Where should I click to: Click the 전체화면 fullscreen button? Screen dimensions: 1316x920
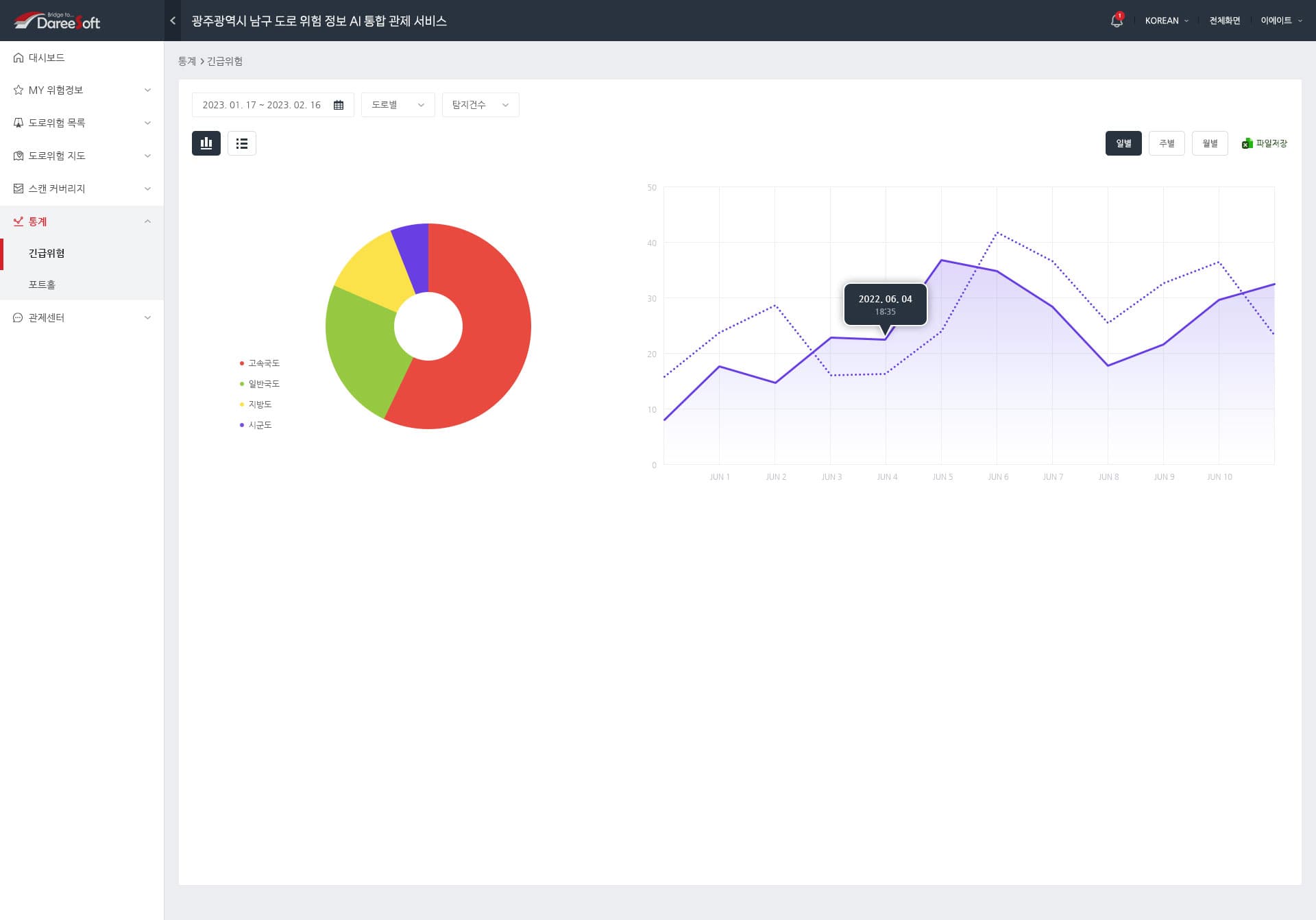1224,21
